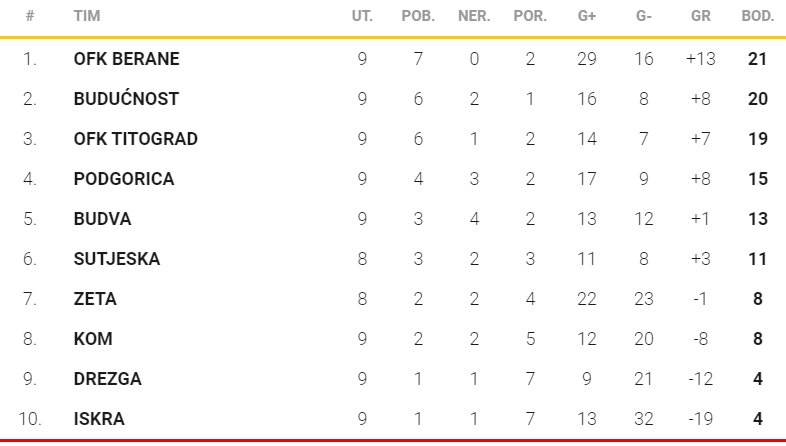Select OFK TITOGRAD in the standings
Screen dimensions: 786x446
click(135, 139)
